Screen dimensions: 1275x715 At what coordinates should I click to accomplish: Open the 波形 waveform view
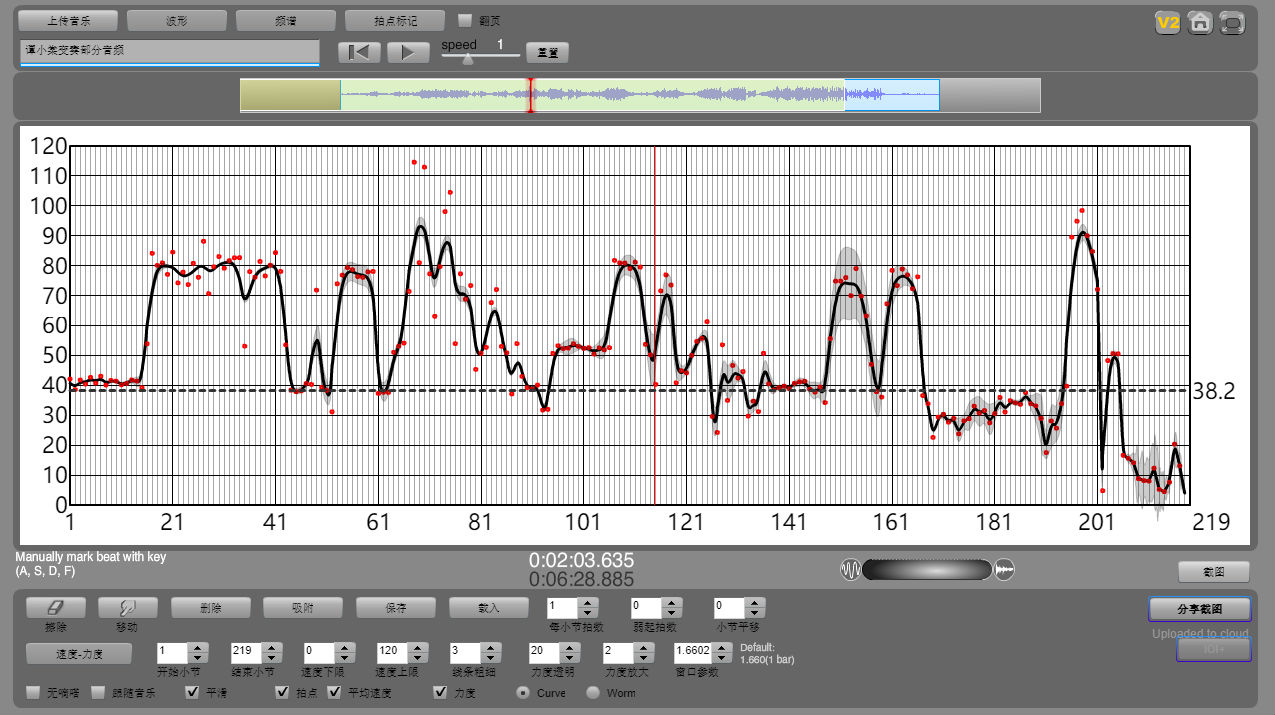coord(177,20)
